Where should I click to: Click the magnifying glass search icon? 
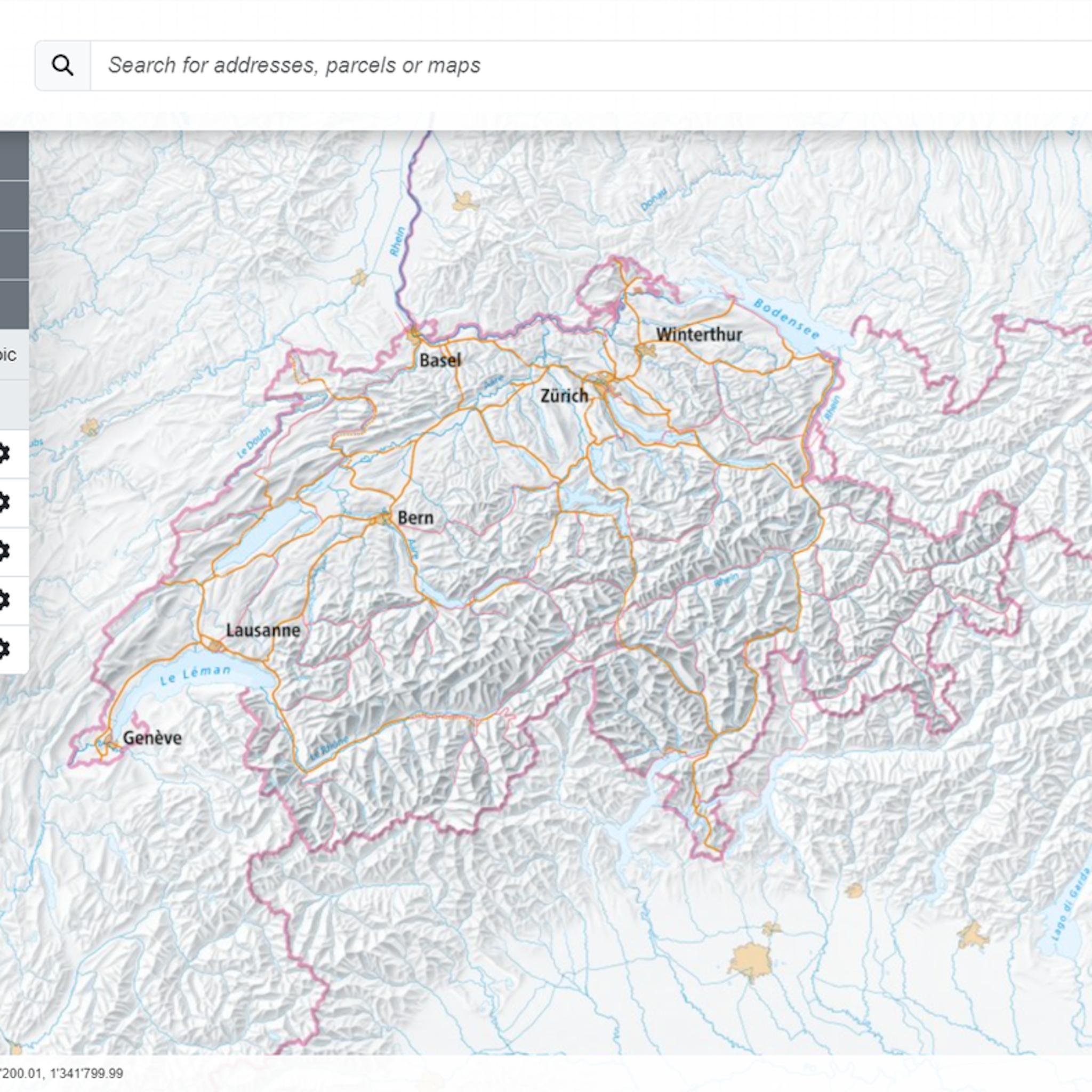(x=62, y=66)
